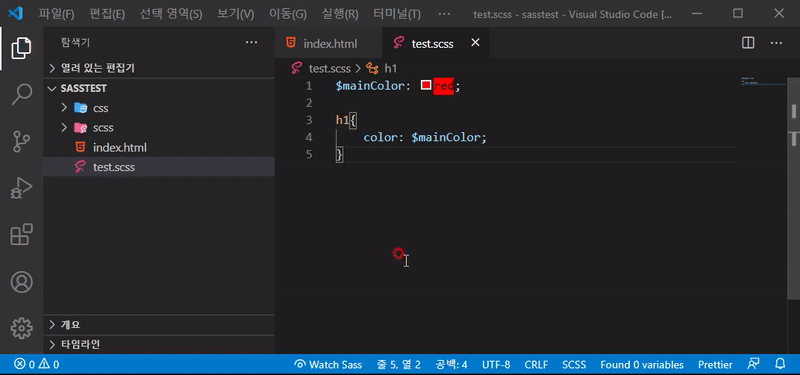The width and height of the screenshot is (800, 375).
Task: Click the VS Code logo icon
Action: 16,14
